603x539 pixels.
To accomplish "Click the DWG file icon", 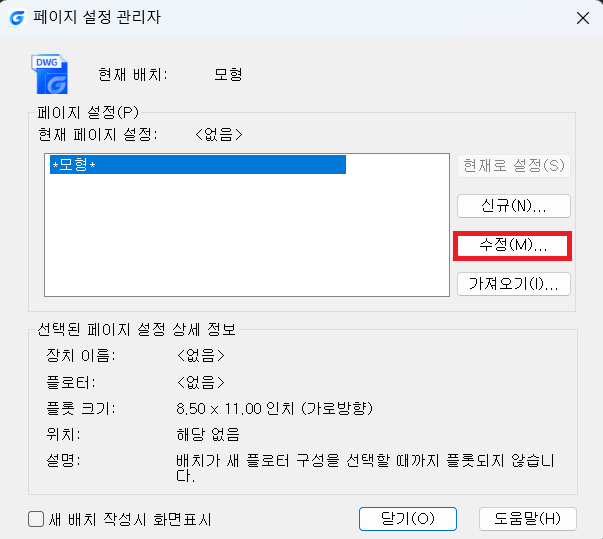I will tap(50, 74).
